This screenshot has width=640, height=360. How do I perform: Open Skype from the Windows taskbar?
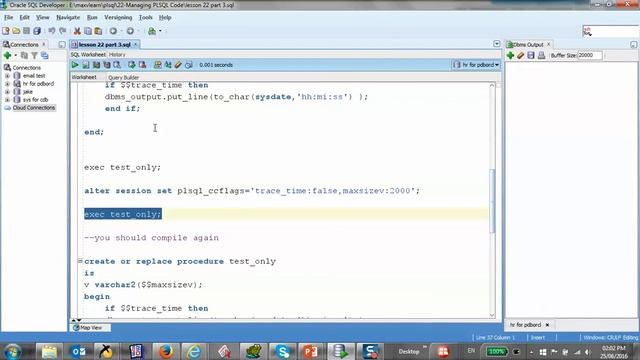tap(282, 351)
